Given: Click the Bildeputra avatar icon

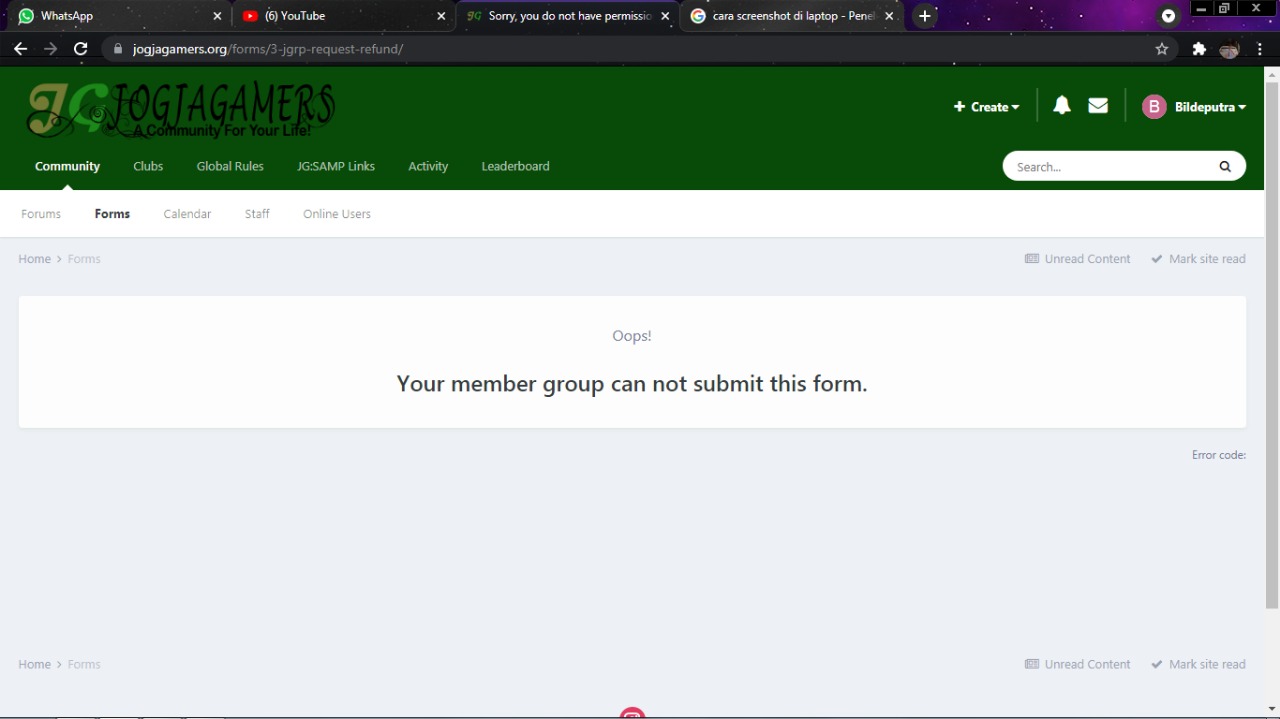Looking at the screenshot, I should (x=1154, y=107).
